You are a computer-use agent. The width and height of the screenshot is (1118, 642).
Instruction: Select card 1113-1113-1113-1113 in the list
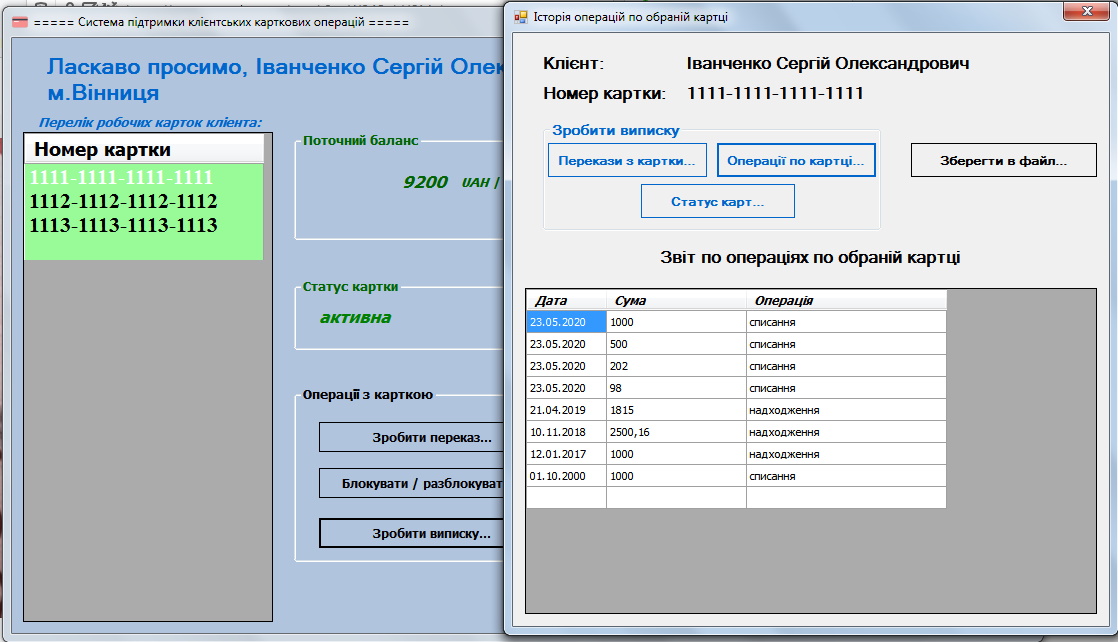(x=144, y=225)
